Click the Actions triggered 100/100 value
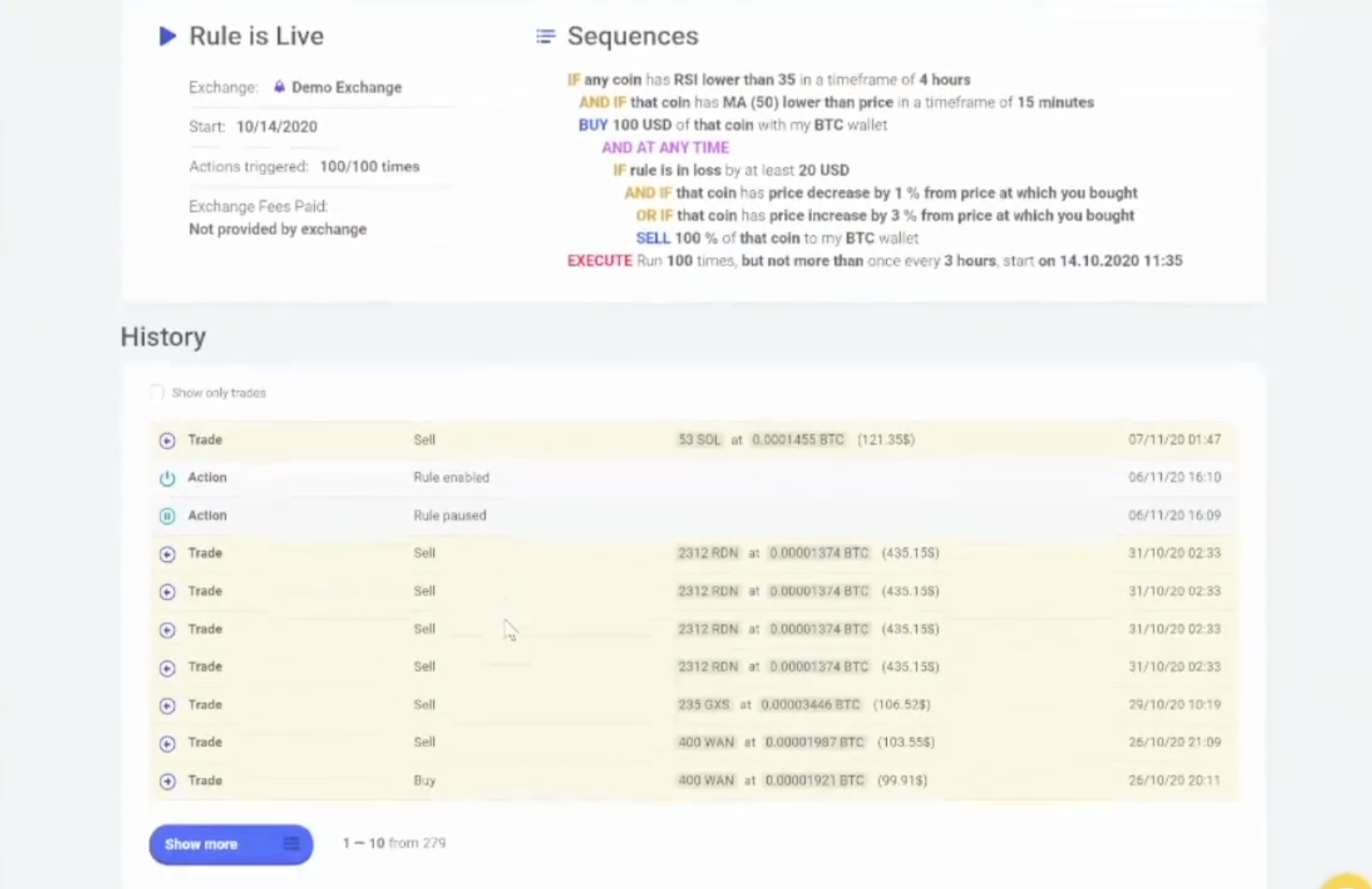 (x=369, y=166)
